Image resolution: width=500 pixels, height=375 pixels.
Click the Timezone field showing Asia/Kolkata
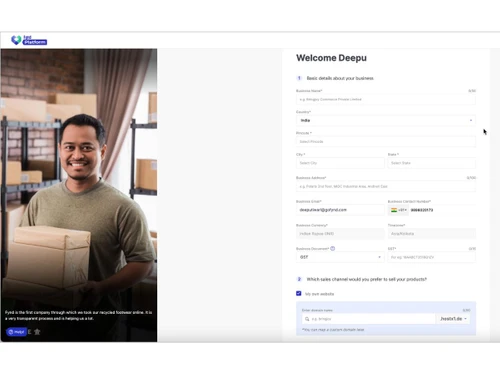coord(432,234)
